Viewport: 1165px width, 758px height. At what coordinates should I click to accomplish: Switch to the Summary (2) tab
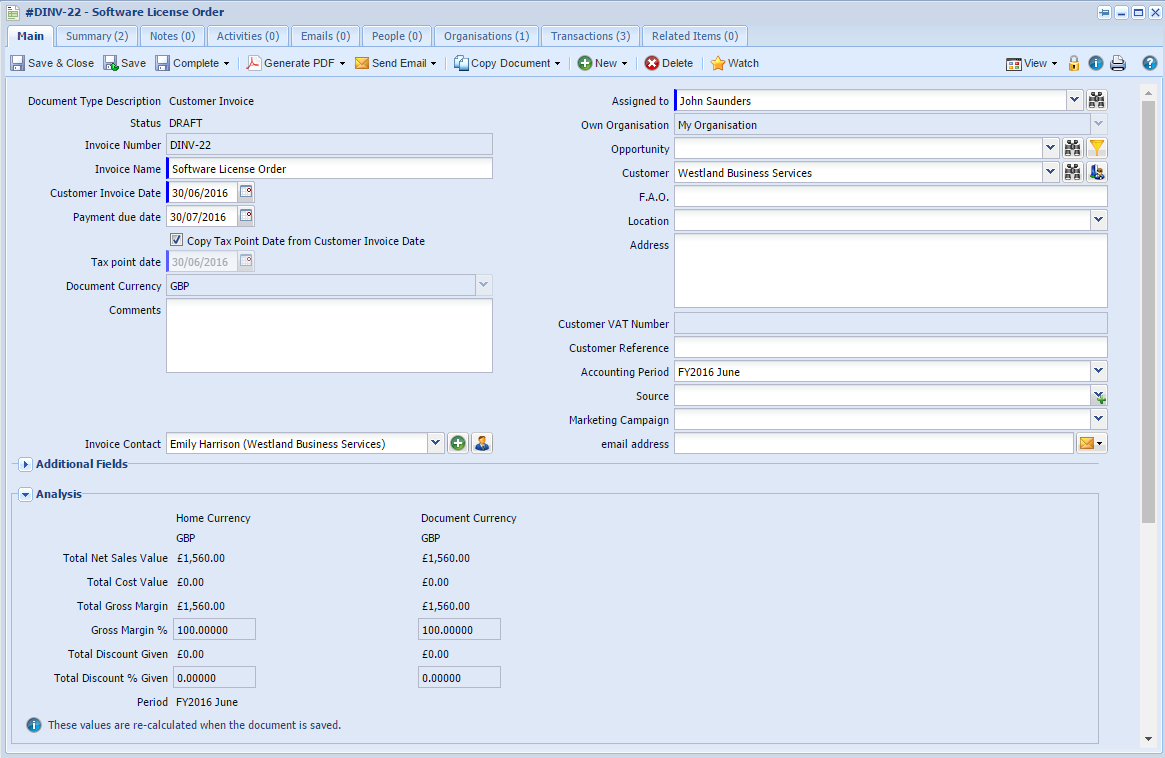(x=97, y=36)
